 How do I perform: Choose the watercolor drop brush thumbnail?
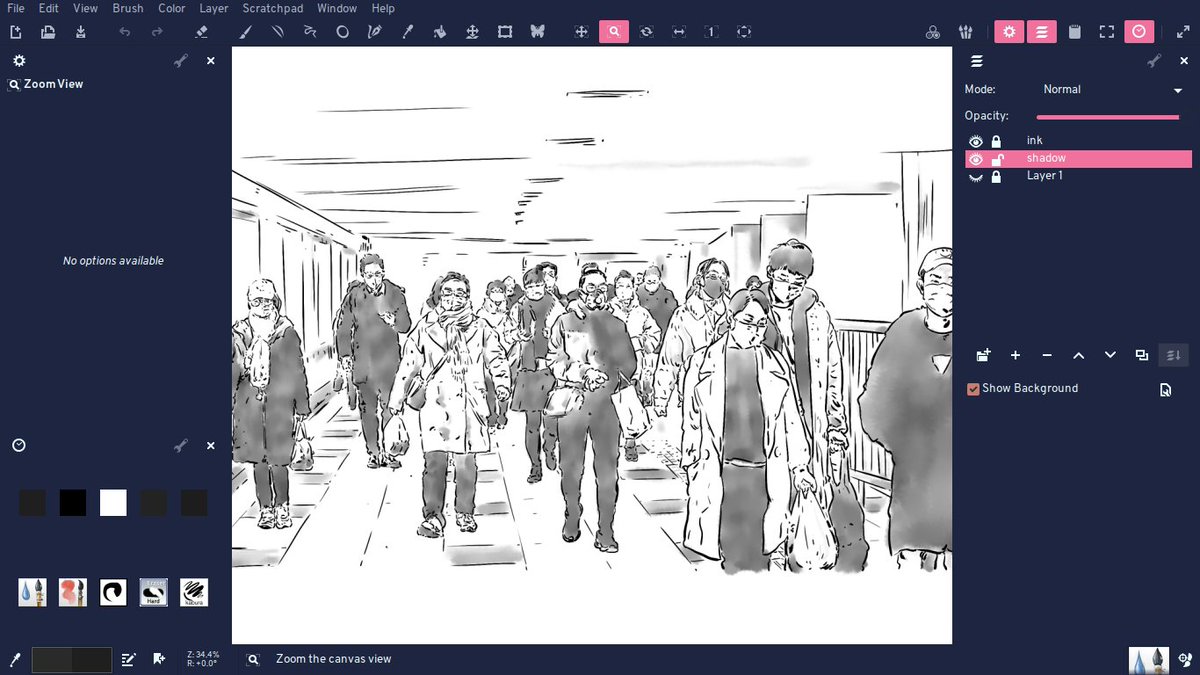[x=32, y=592]
